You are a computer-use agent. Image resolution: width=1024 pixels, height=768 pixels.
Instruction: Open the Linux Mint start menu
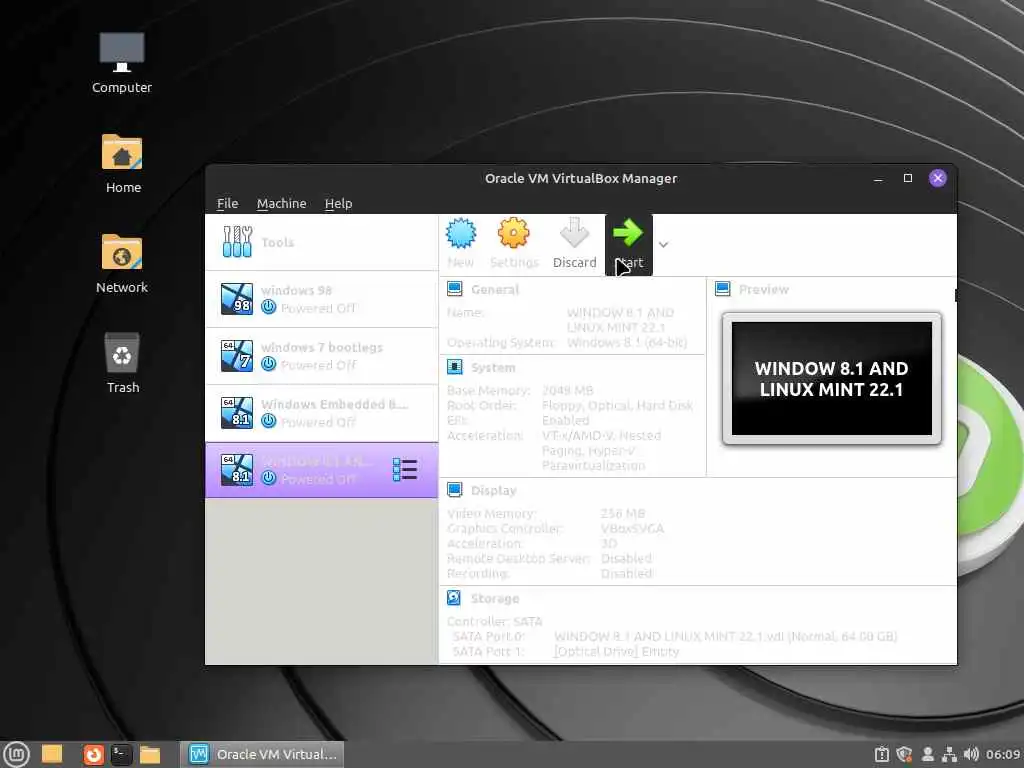(x=16, y=754)
